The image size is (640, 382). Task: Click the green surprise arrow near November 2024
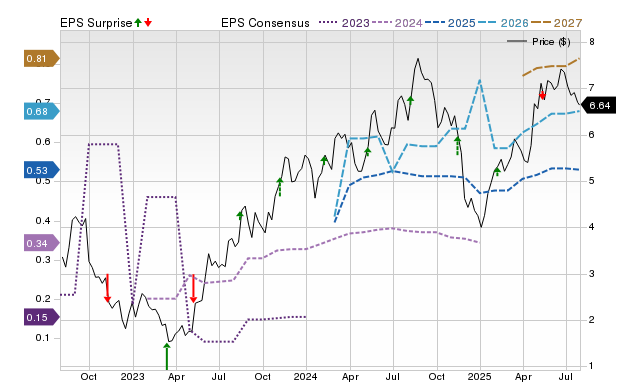point(458,146)
